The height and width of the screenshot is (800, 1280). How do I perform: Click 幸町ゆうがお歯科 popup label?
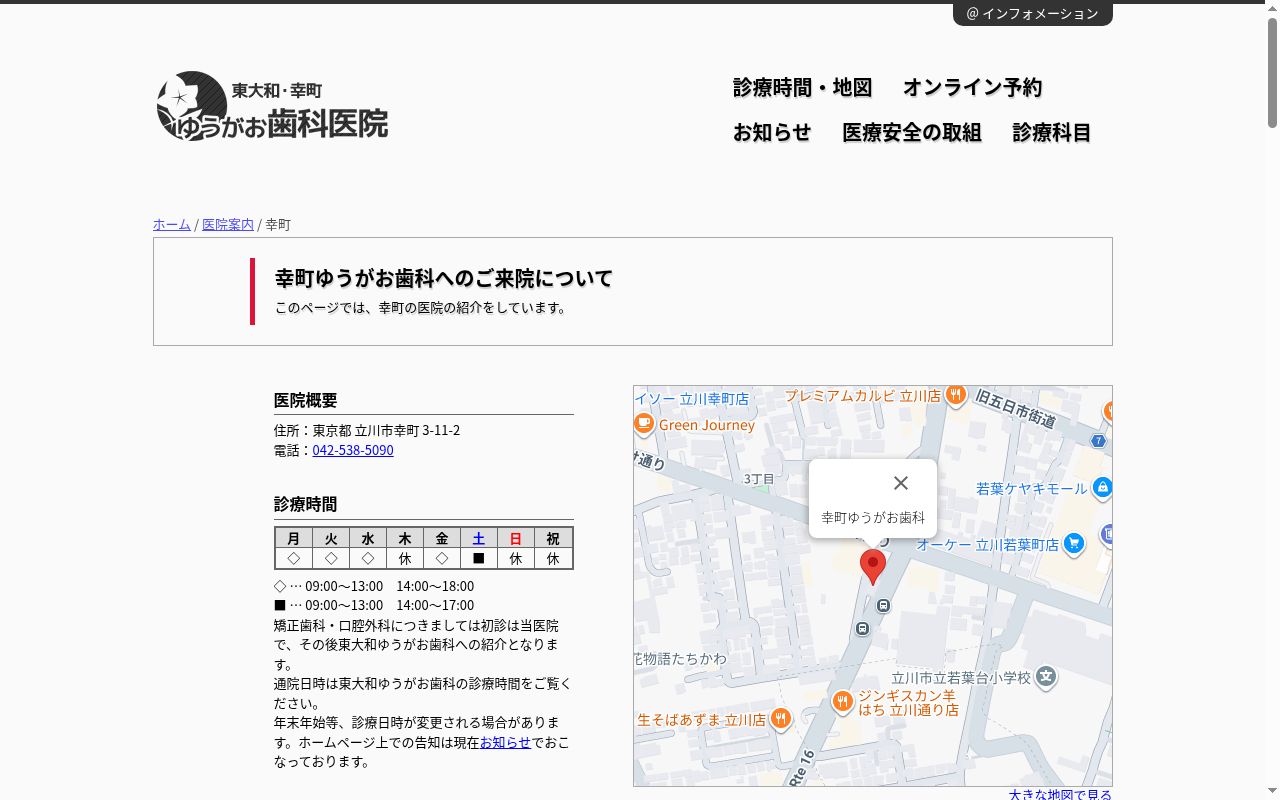[x=873, y=517]
